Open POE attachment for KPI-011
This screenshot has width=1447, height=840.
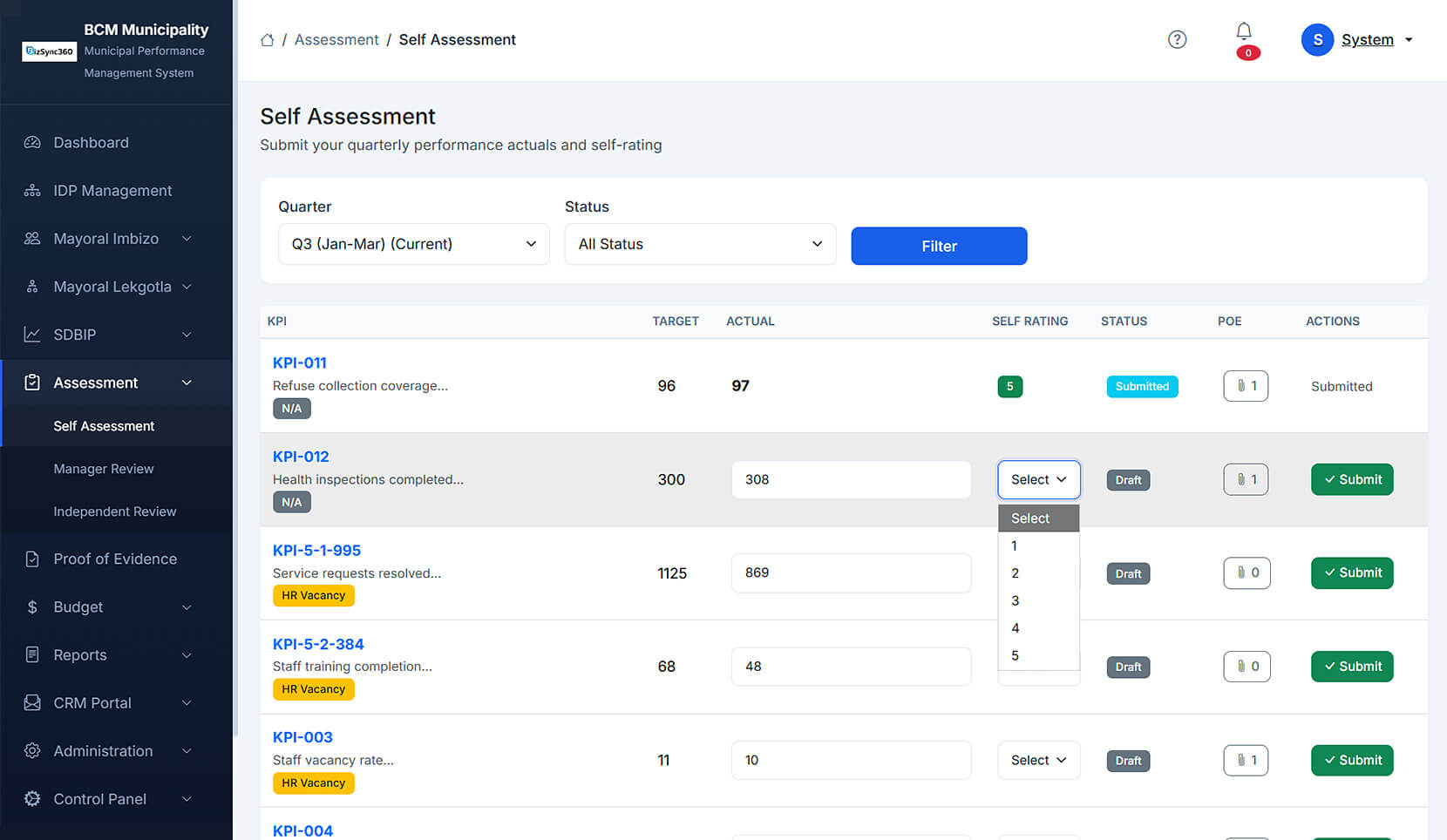(1246, 386)
